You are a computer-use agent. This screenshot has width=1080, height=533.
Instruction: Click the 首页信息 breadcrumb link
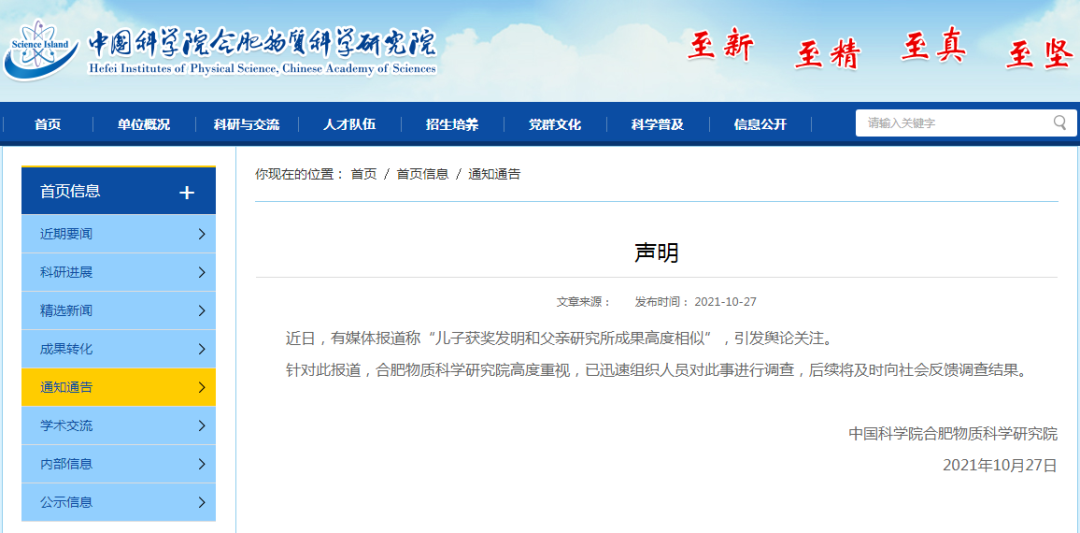(x=422, y=174)
